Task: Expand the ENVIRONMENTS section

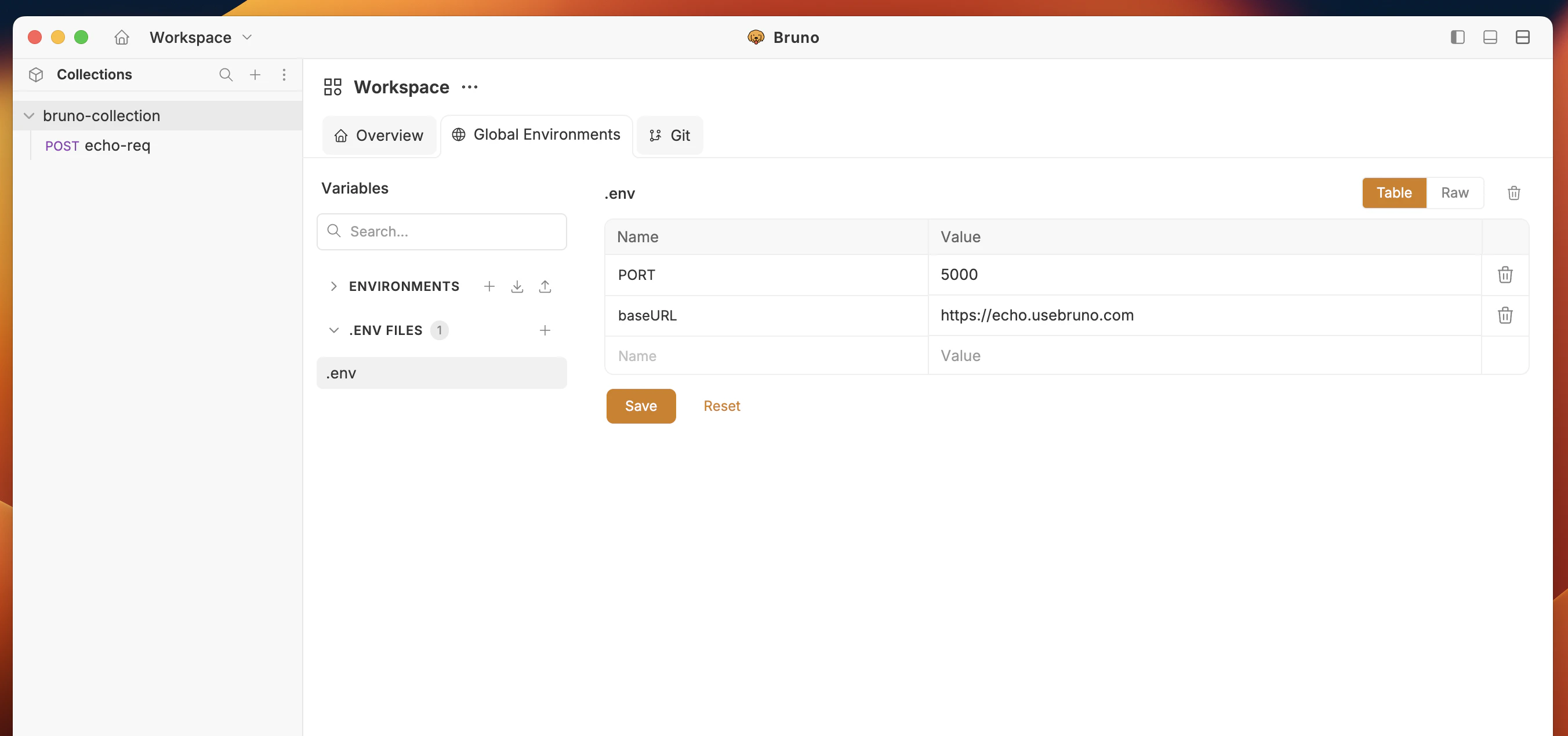Action: click(x=333, y=286)
